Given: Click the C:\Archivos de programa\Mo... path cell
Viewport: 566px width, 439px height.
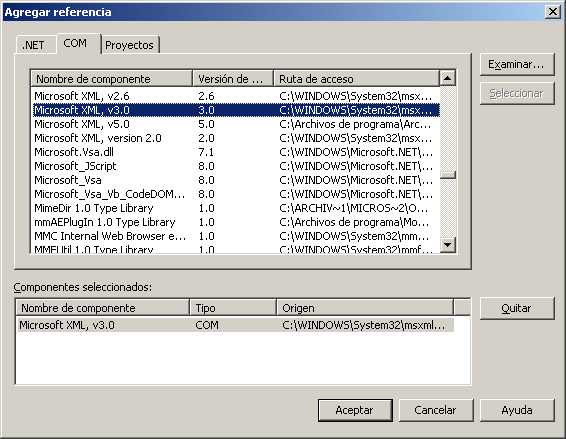Looking at the screenshot, I should (x=354, y=222).
